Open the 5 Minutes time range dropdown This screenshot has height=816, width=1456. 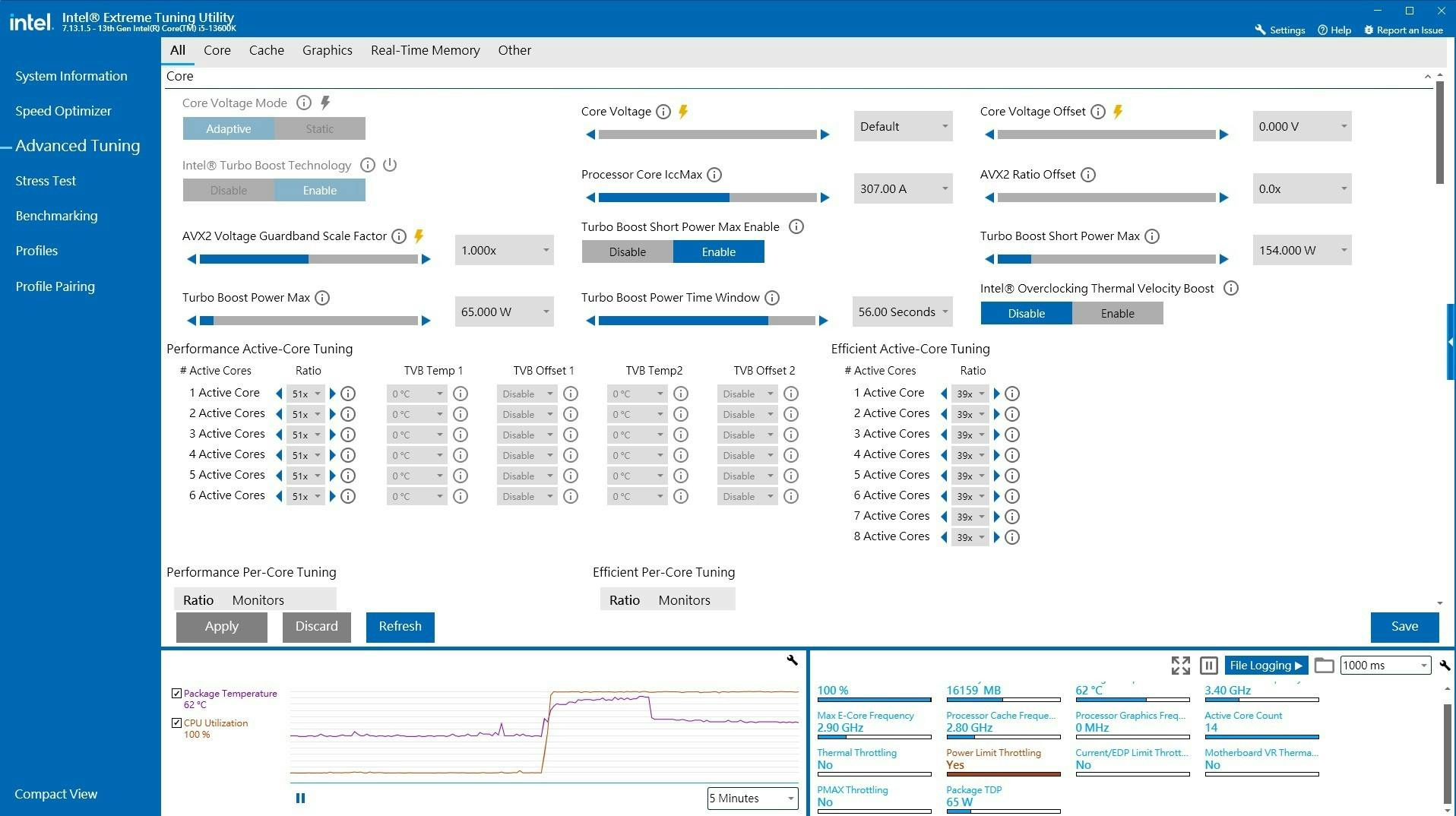pyautogui.click(x=752, y=799)
